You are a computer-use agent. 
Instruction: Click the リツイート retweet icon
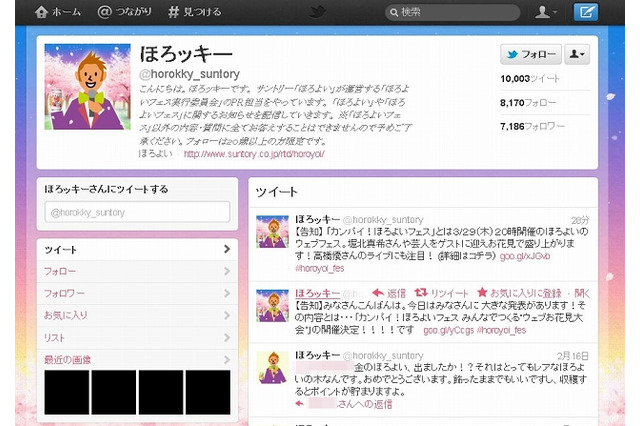click(x=421, y=293)
